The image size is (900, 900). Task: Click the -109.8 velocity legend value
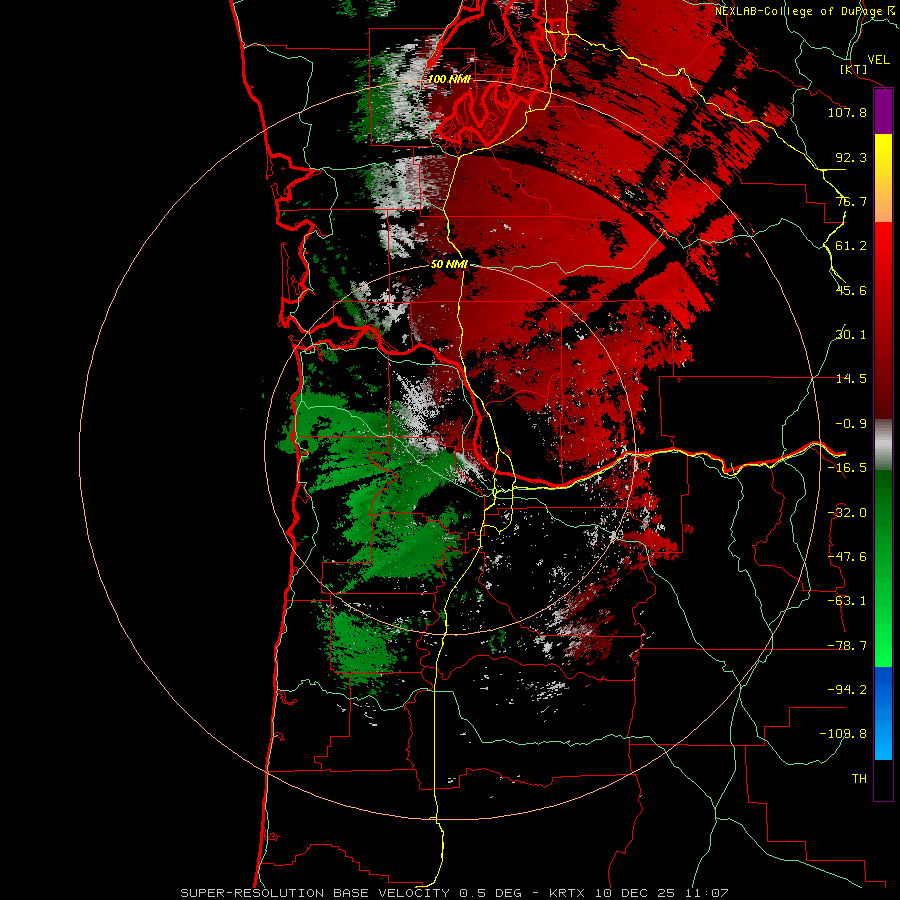[843, 734]
